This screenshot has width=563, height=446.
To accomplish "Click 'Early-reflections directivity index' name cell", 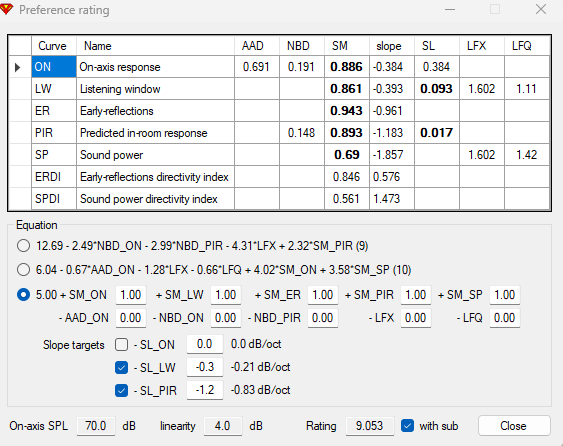I will tap(155, 177).
